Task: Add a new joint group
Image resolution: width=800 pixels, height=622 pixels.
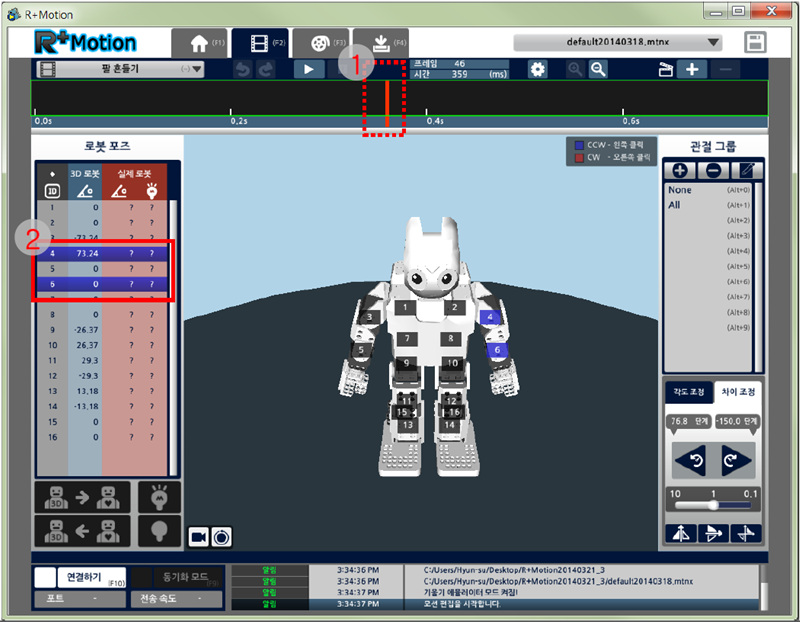Action: pos(678,170)
